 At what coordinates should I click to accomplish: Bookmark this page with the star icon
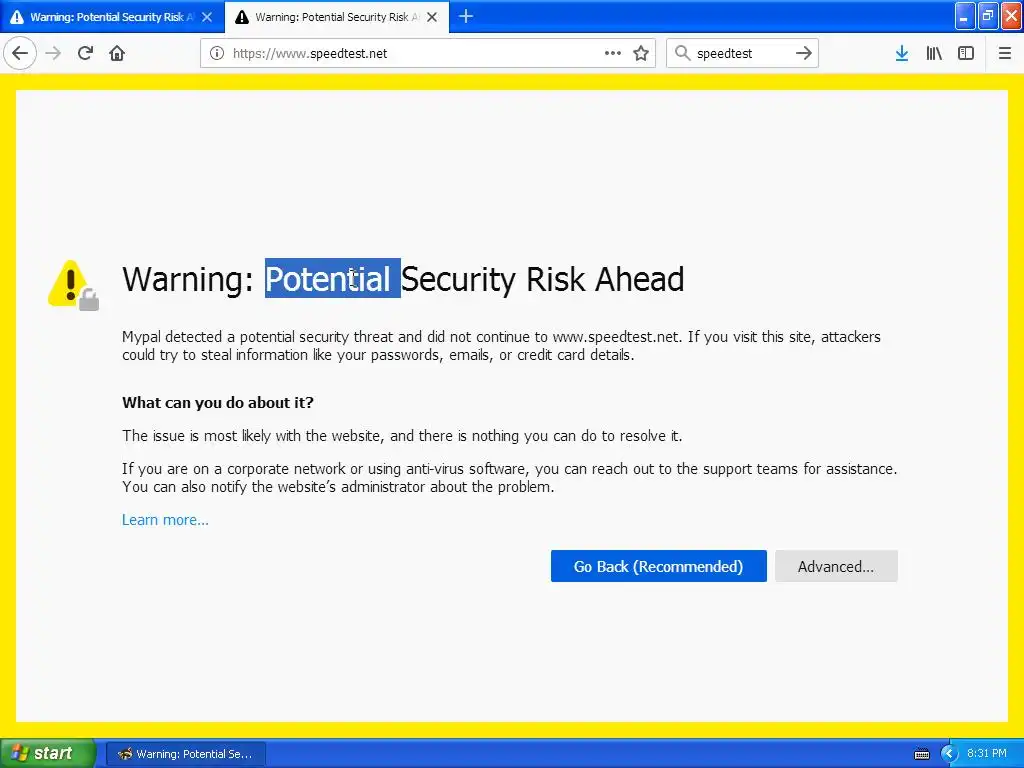(x=641, y=53)
